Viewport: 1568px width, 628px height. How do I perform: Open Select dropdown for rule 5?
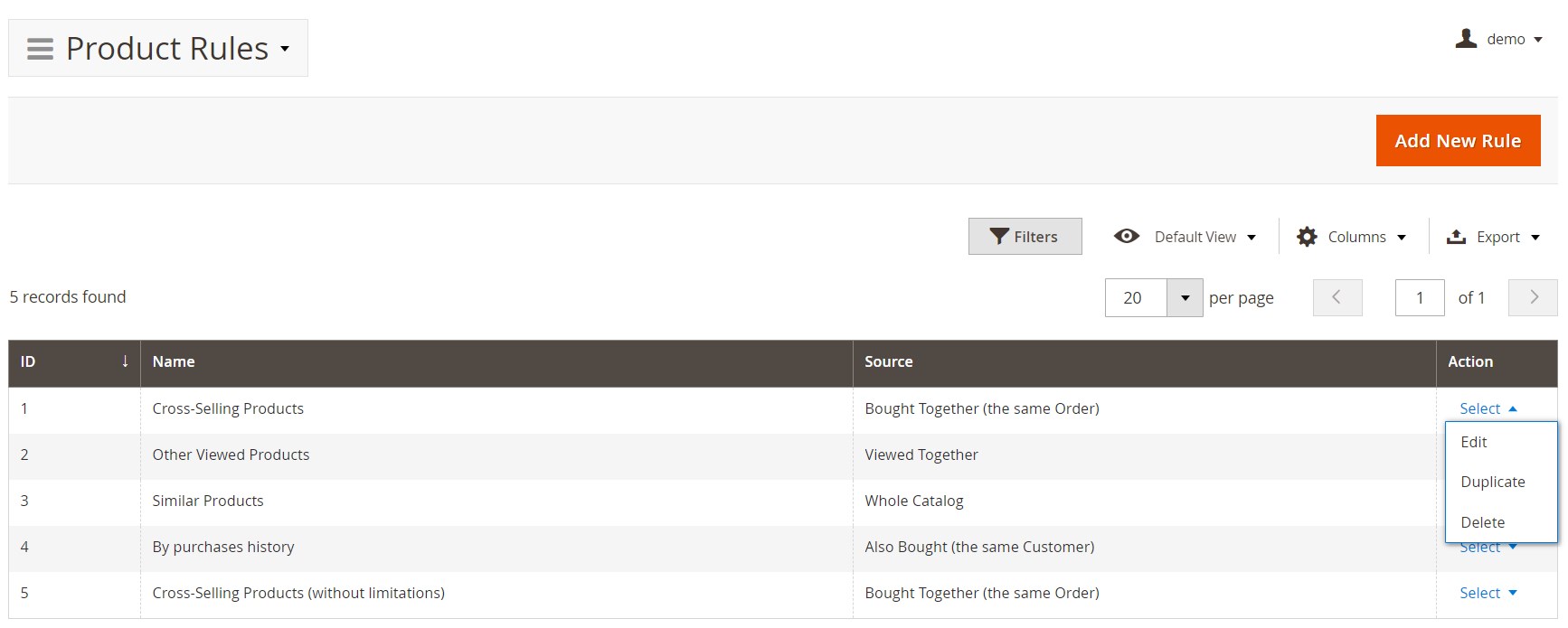1488,593
